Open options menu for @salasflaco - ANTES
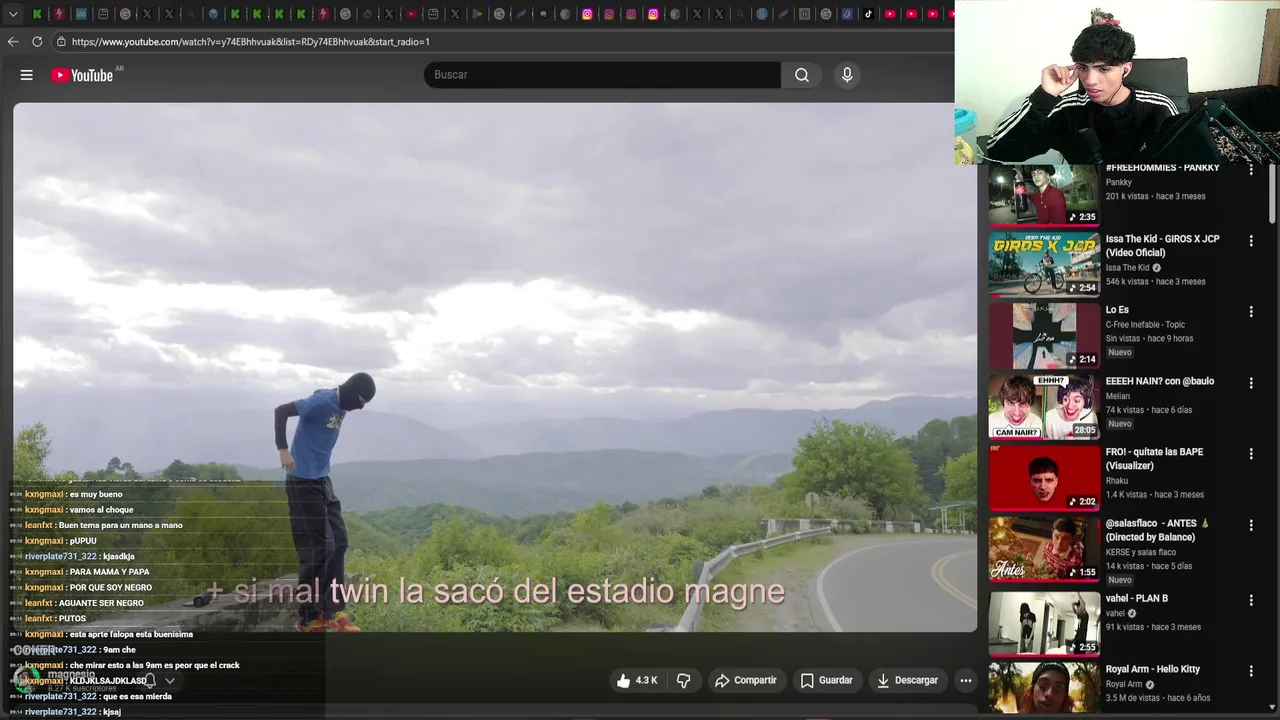 tap(1251, 525)
